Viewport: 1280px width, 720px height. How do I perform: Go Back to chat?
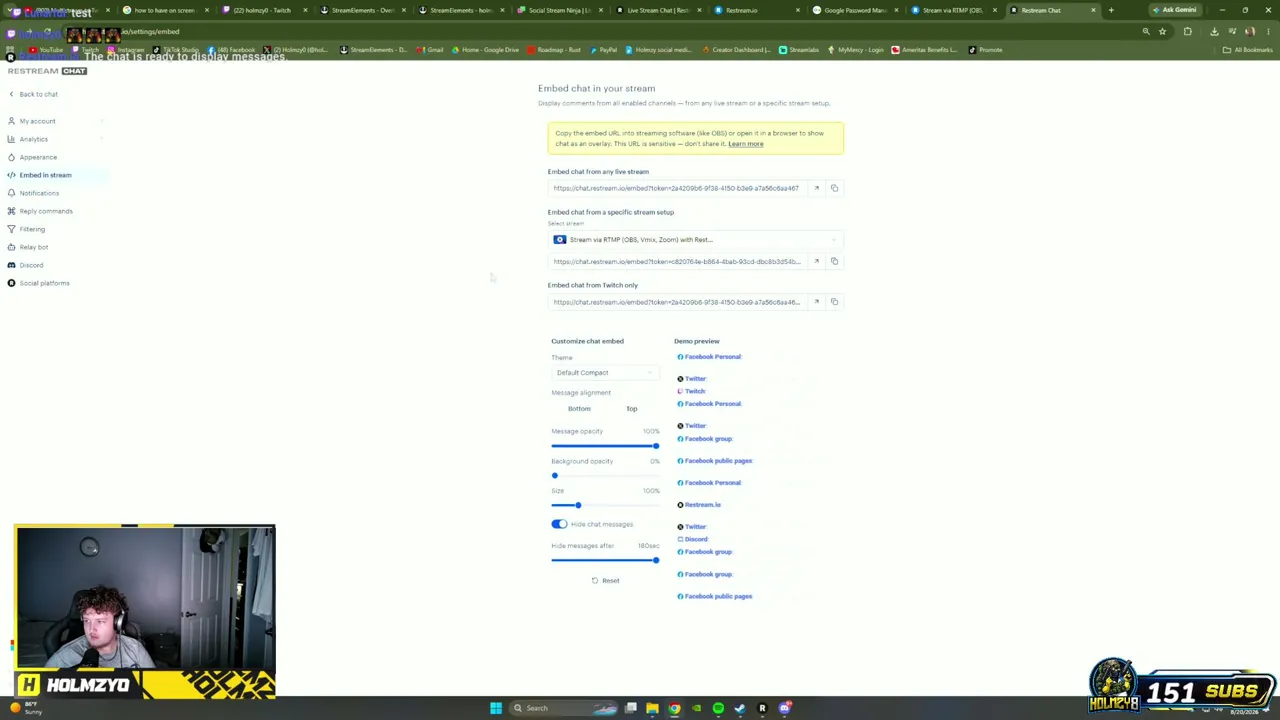tap(38, 94)
